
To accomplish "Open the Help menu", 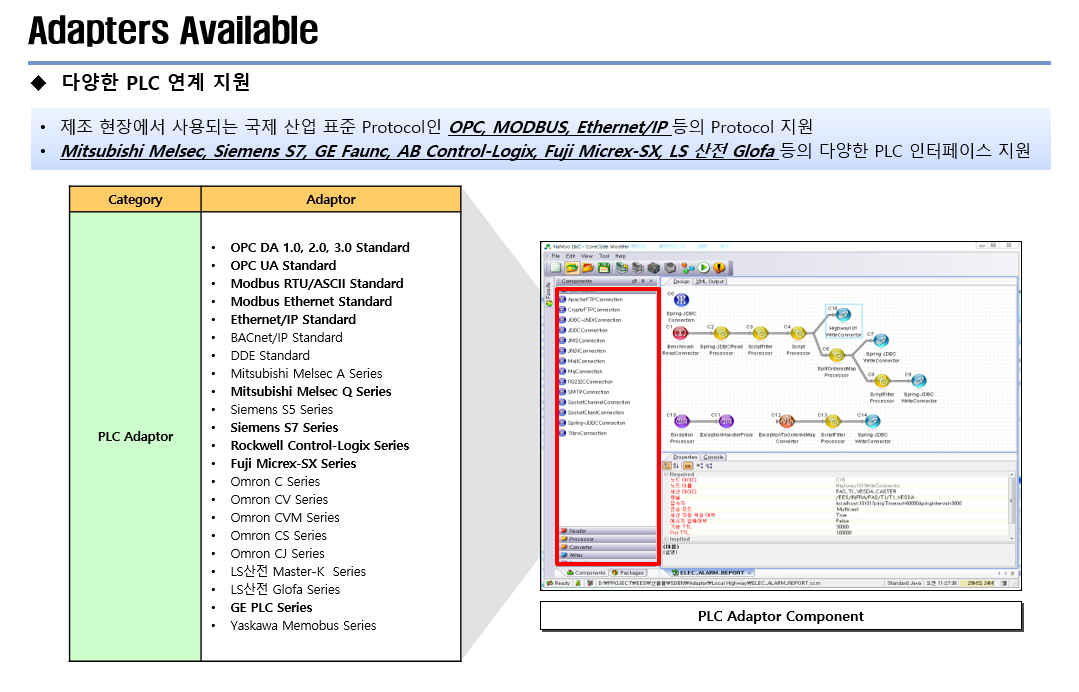I will click(x=621, y=256).
